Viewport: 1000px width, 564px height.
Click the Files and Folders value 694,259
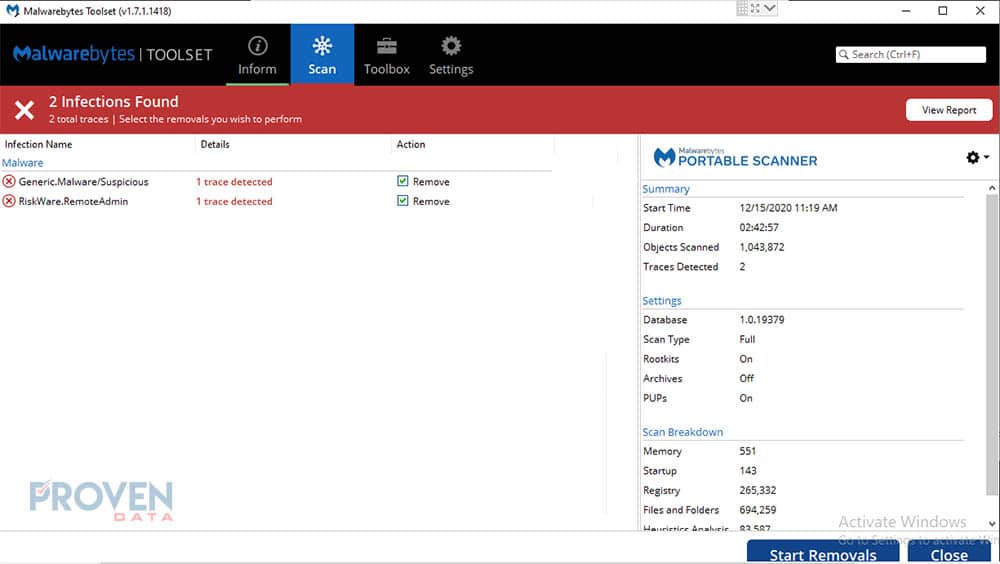click(x=758, y=510)
